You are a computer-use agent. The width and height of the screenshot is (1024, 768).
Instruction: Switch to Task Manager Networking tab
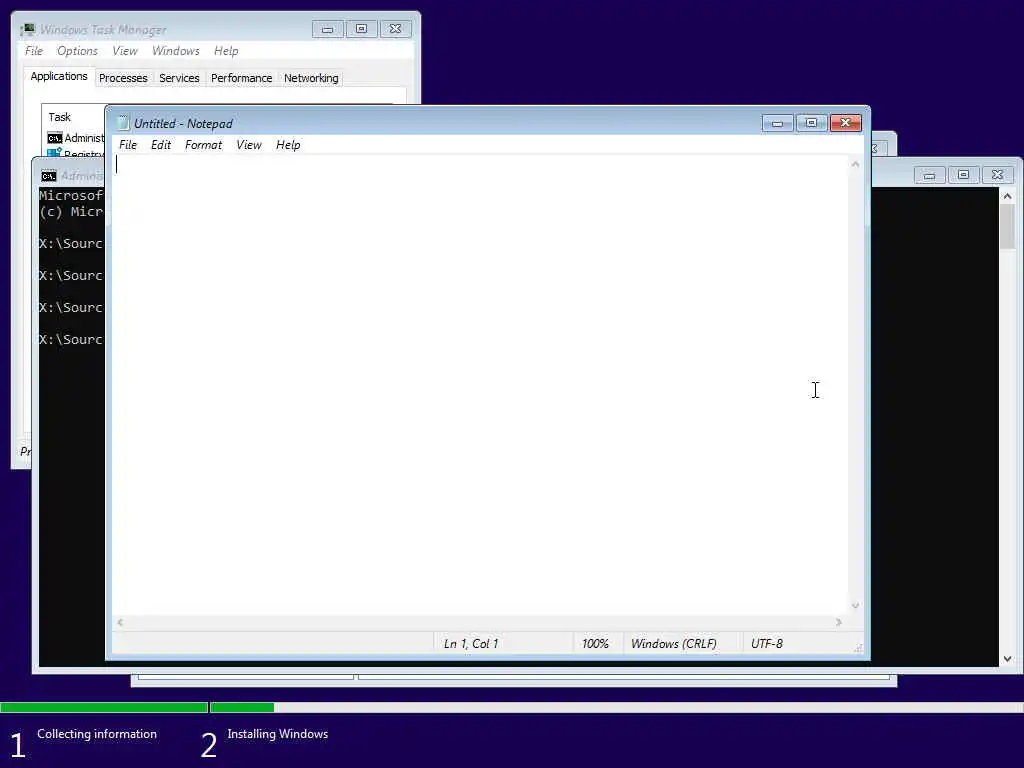311,78
